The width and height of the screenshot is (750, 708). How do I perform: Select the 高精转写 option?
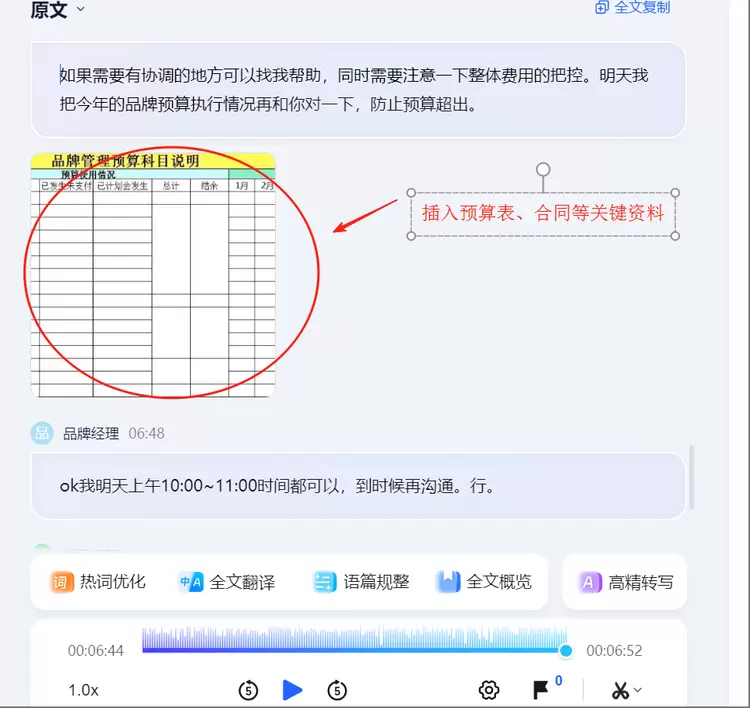click(x=627, y=582)
